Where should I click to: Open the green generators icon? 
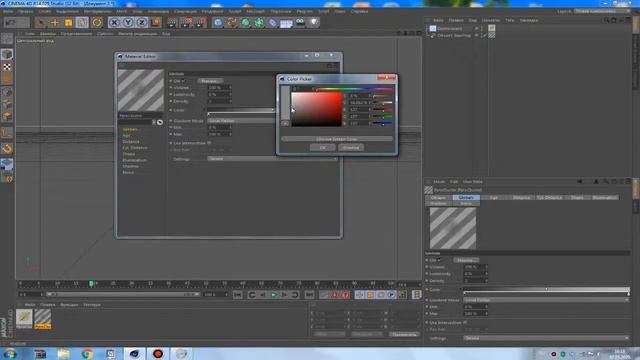coord(245,22)
